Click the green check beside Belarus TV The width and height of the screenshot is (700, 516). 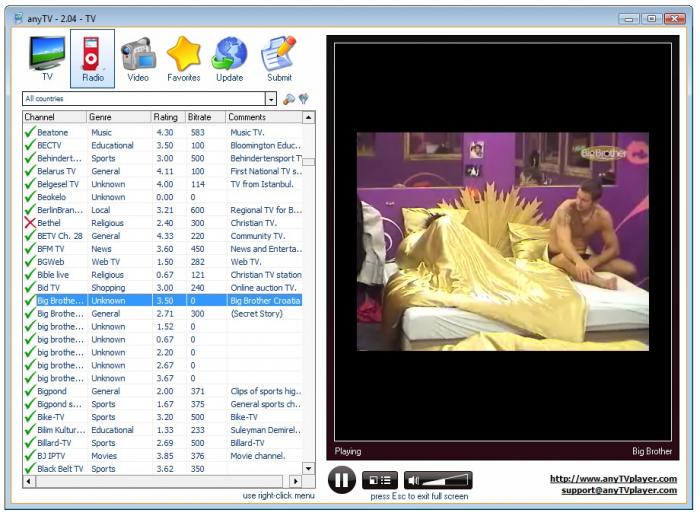coord(30,171)
